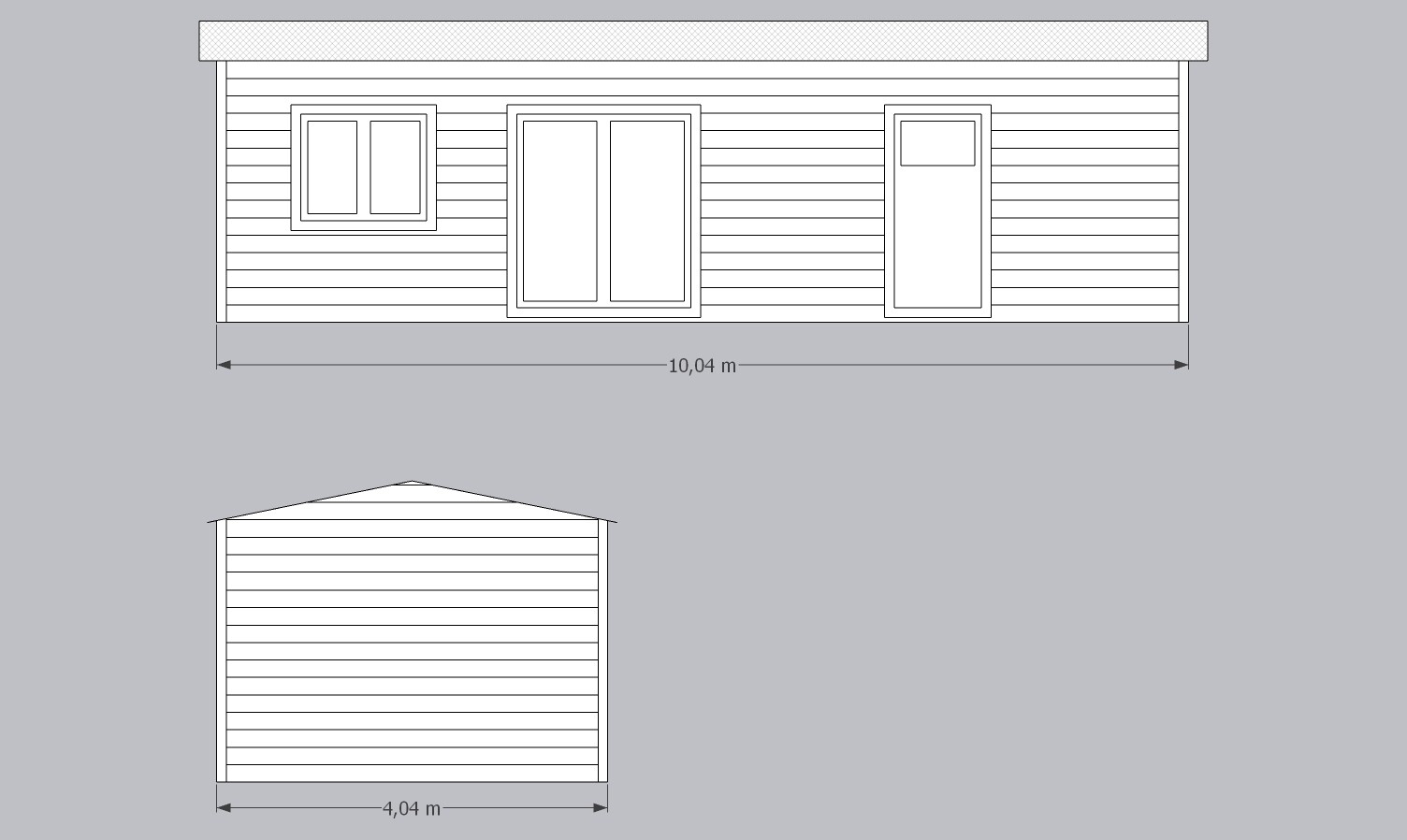
Task: Select the left corner post of side elevation
Action: click(x=222, y=651)
